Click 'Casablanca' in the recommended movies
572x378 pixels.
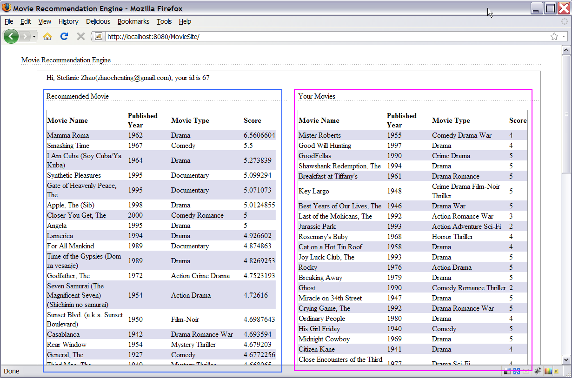(x=63, y=335)
